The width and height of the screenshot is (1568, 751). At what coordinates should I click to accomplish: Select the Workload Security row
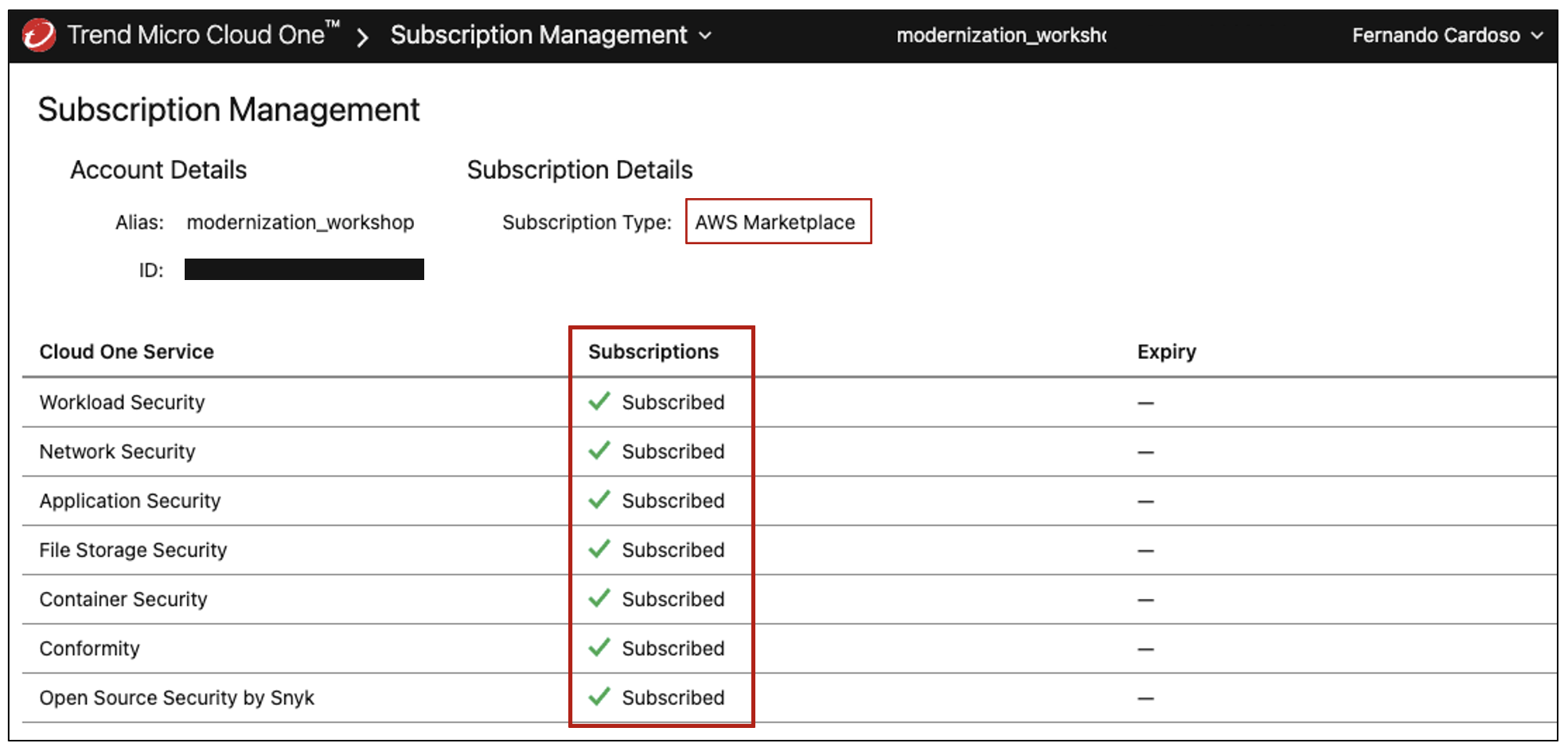coord(790,403)
